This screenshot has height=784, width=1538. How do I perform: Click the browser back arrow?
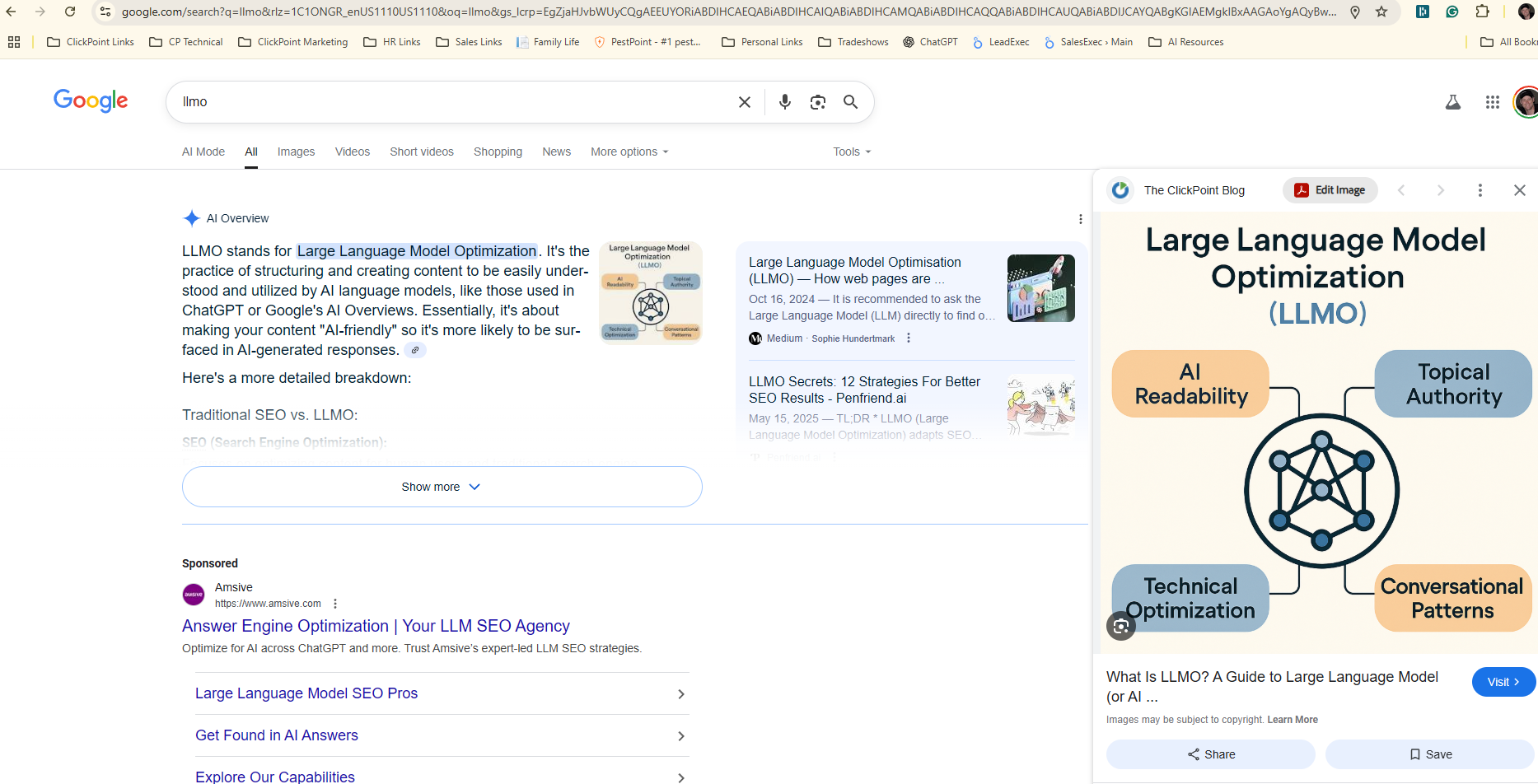(11, 12)
